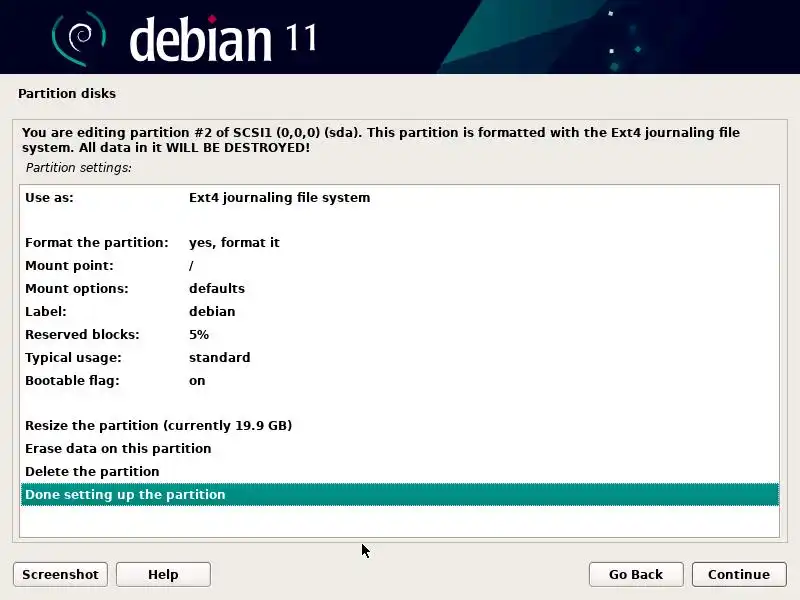Select the 'Mount options: defaults' row
This screenshot has width=800, height=600.
coord(399,289)
